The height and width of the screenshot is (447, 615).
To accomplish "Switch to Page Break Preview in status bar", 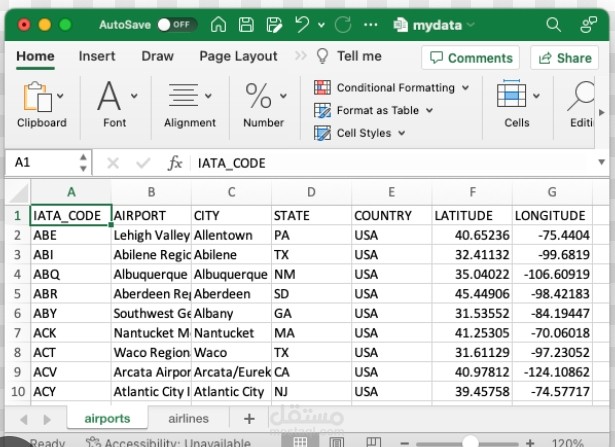I will [x=373, y=442].
